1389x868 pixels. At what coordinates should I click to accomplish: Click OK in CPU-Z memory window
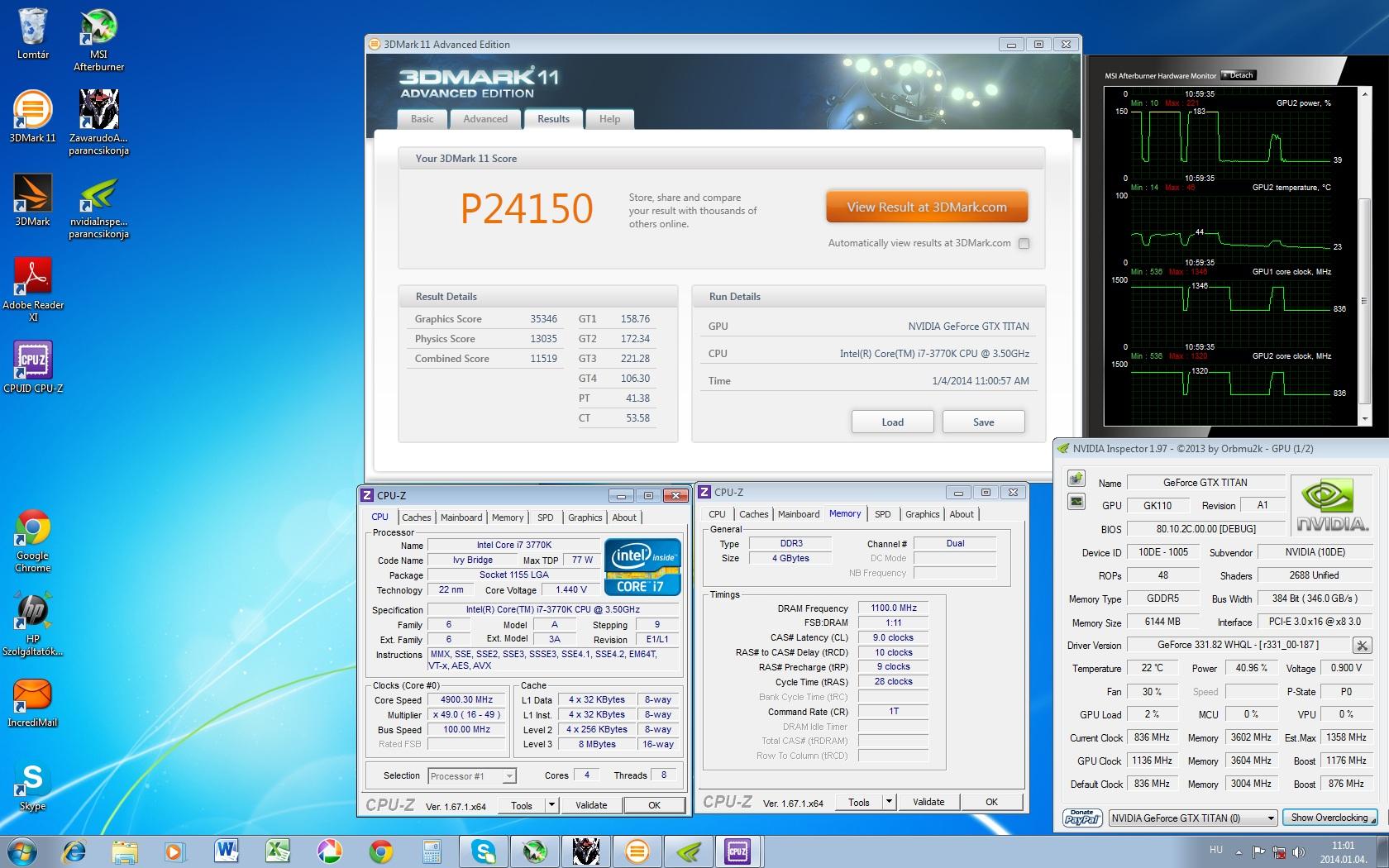click(x=992, y=802)
